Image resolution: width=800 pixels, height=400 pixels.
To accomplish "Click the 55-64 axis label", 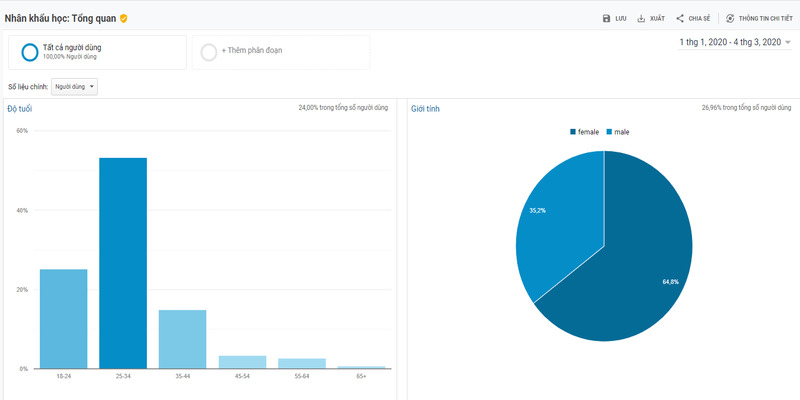I will click(x=302, y=376).
